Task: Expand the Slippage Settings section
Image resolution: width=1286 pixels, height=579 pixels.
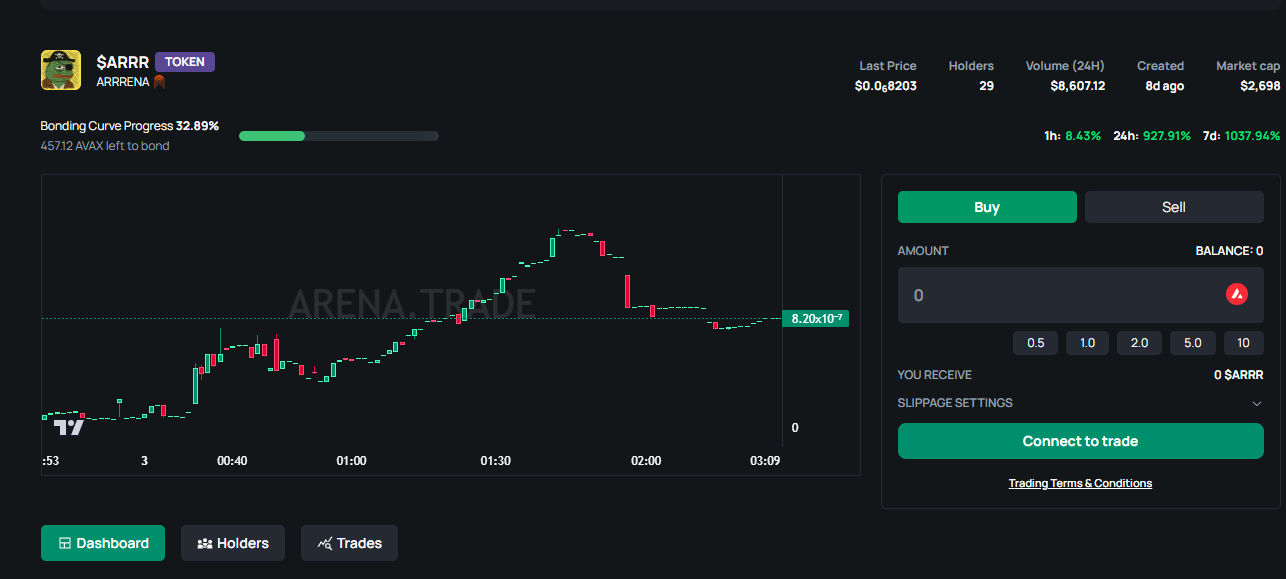Action: point(955,403)
